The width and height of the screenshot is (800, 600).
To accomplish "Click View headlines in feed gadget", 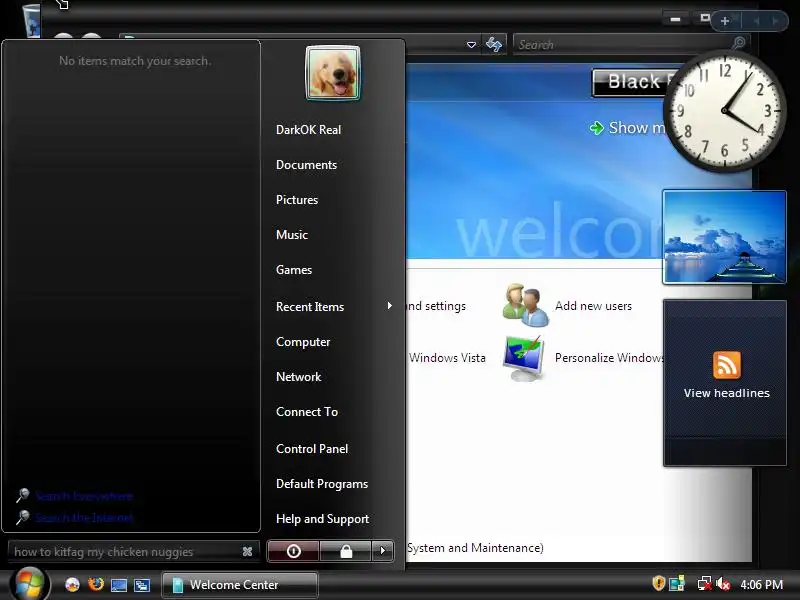I will click(727, 393).
